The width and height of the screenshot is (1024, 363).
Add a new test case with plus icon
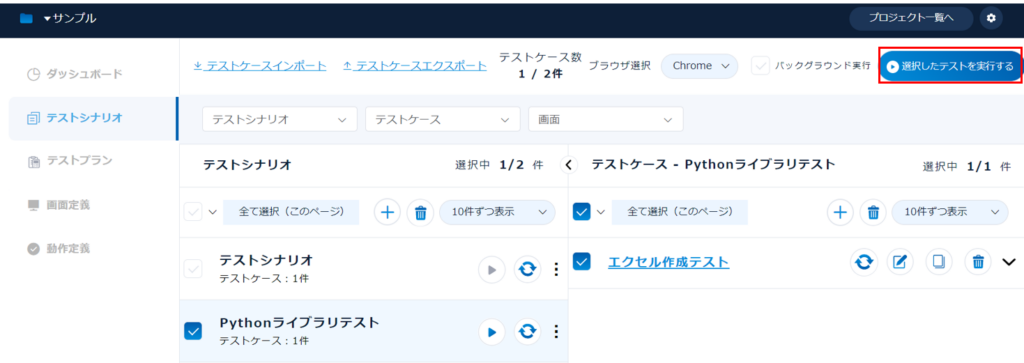point(840,212)
